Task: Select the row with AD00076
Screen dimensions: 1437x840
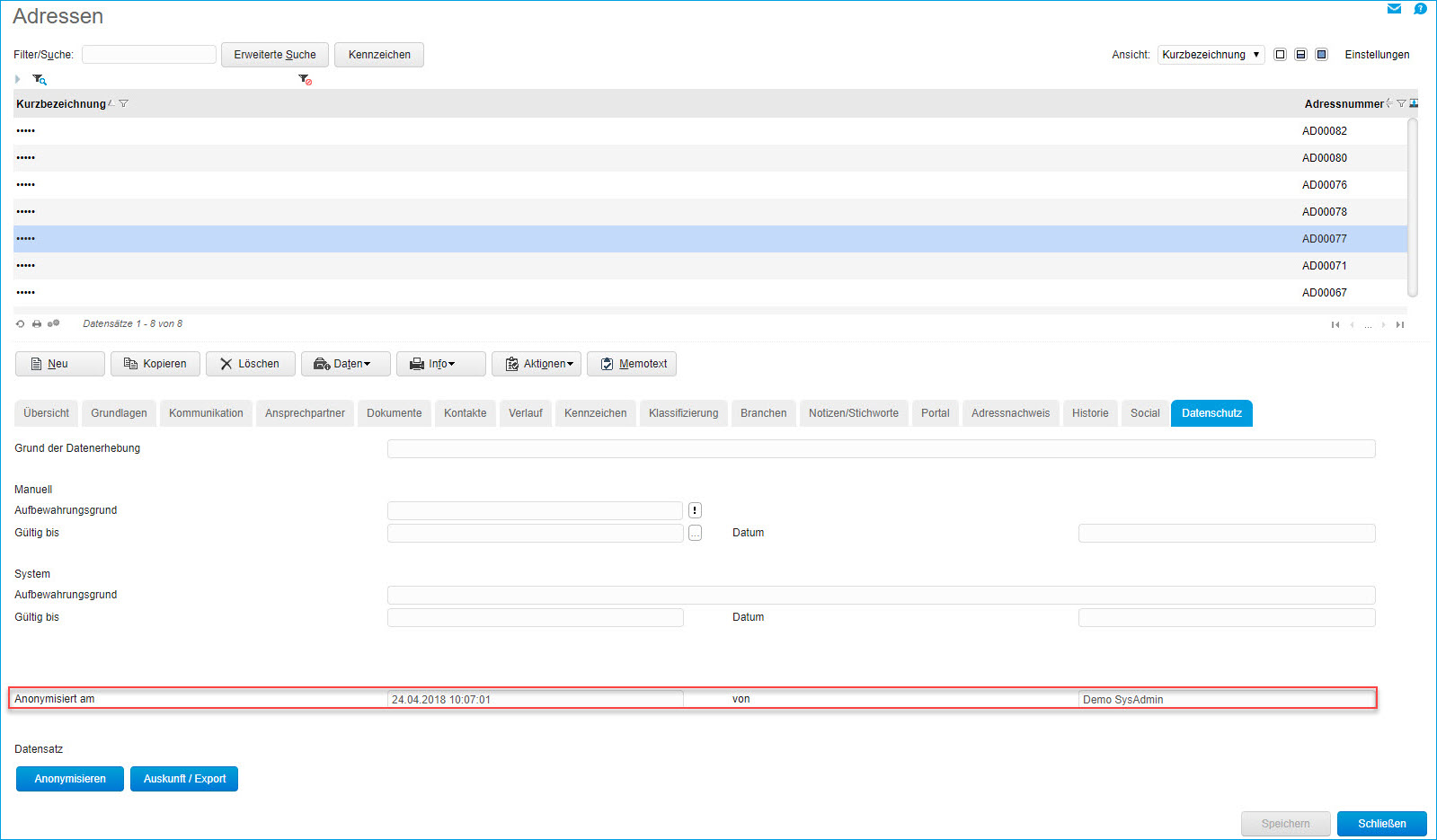Action: 710,185
